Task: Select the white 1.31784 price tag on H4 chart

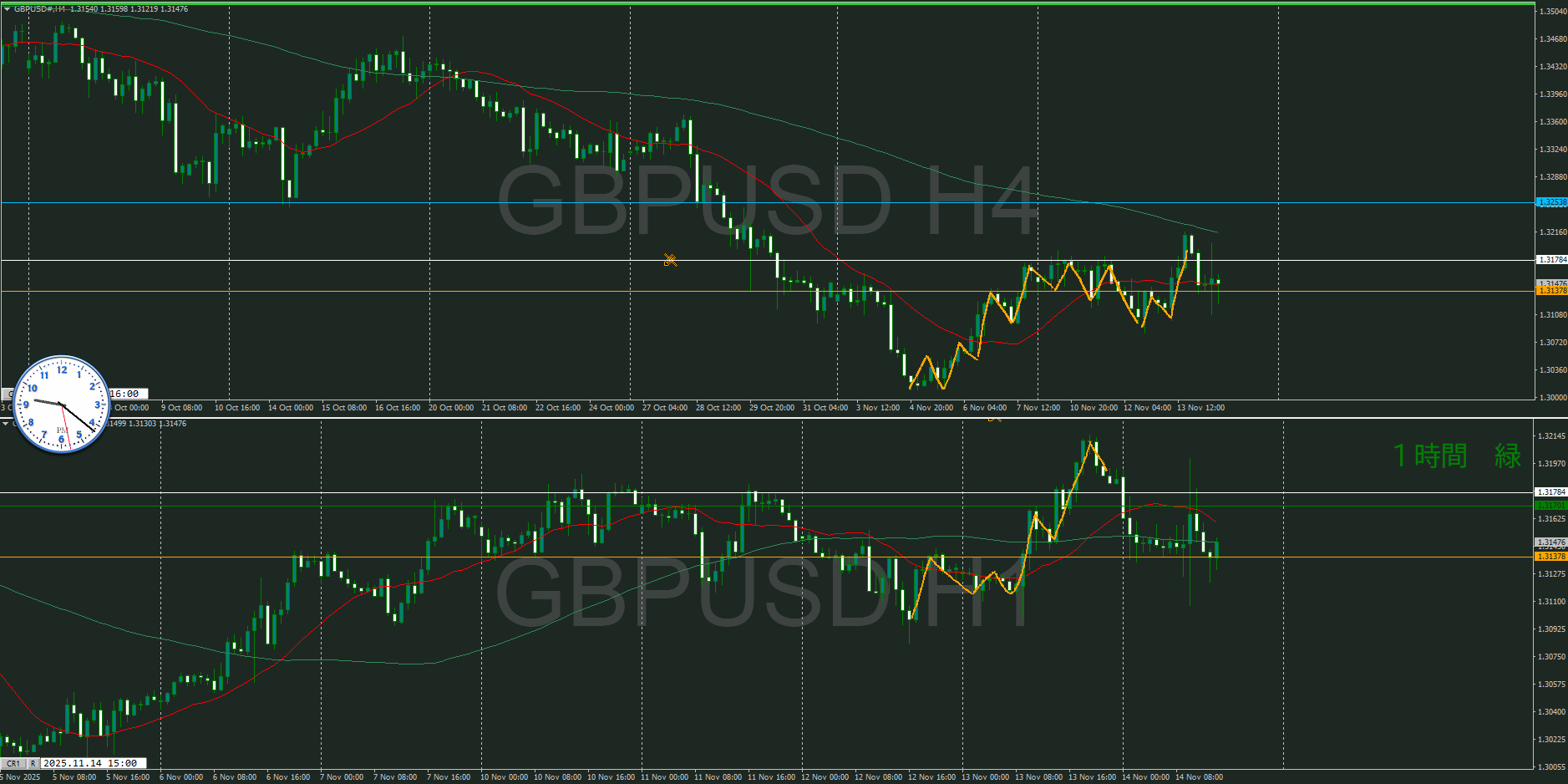Action: click(1552, 260)
